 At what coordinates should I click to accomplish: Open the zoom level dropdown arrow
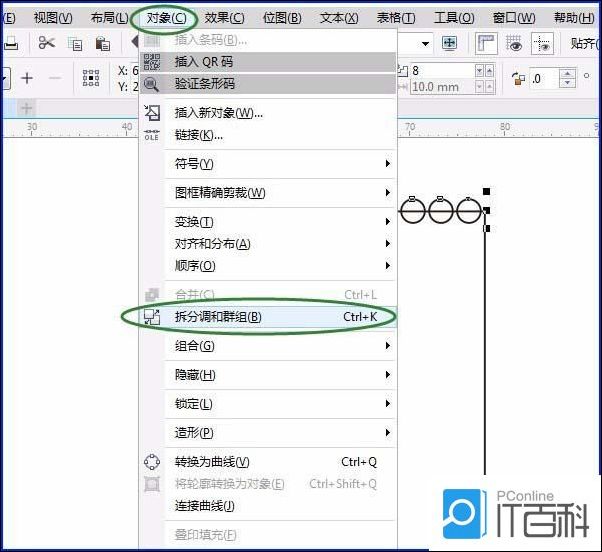(425, 44)
